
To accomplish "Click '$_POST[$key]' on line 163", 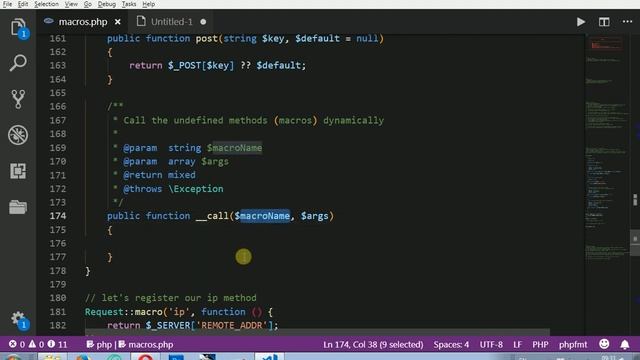I will coord(201,65).
